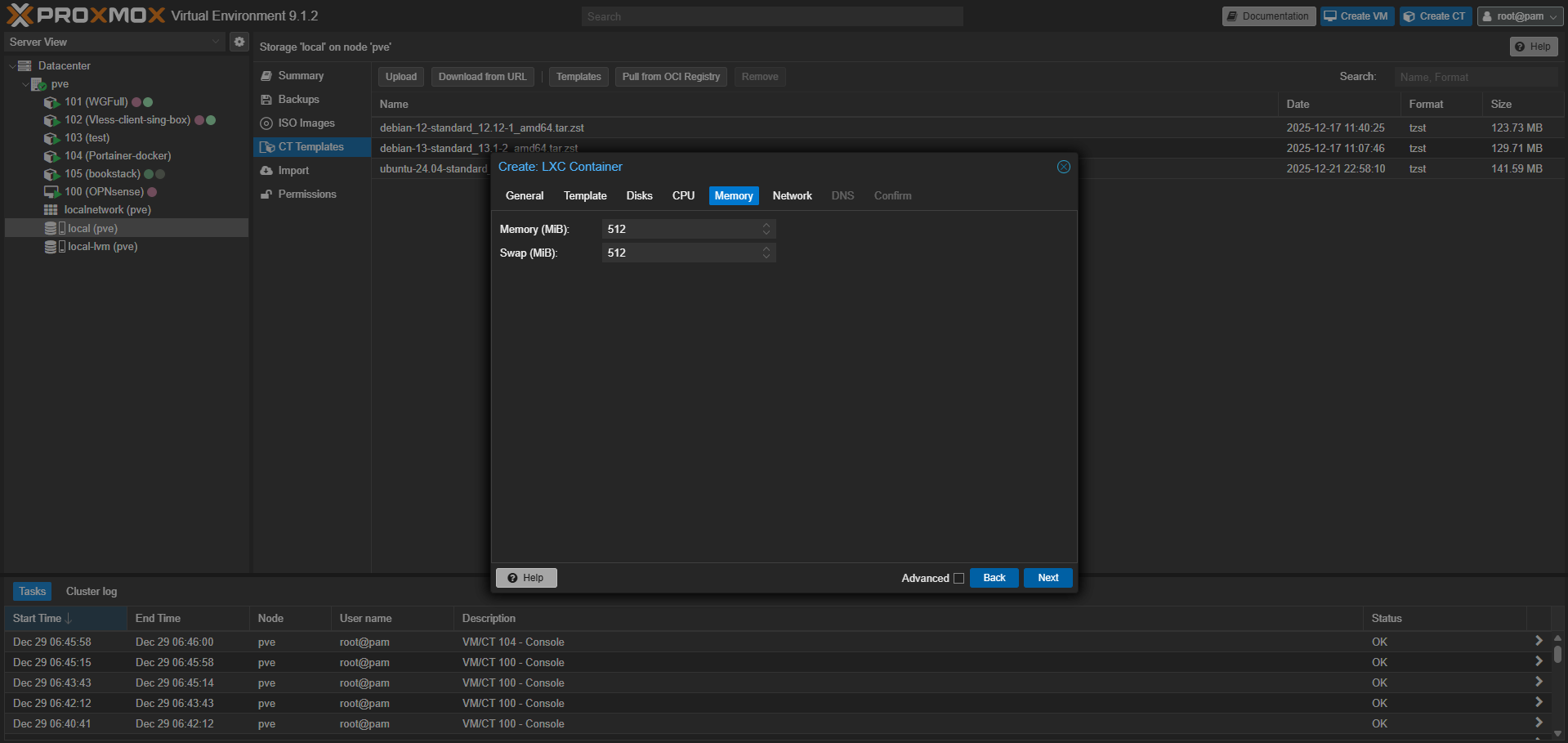Screen dimensions: 1568x743
Task: Click the Help button in the dialog
Action: [526, 578]
